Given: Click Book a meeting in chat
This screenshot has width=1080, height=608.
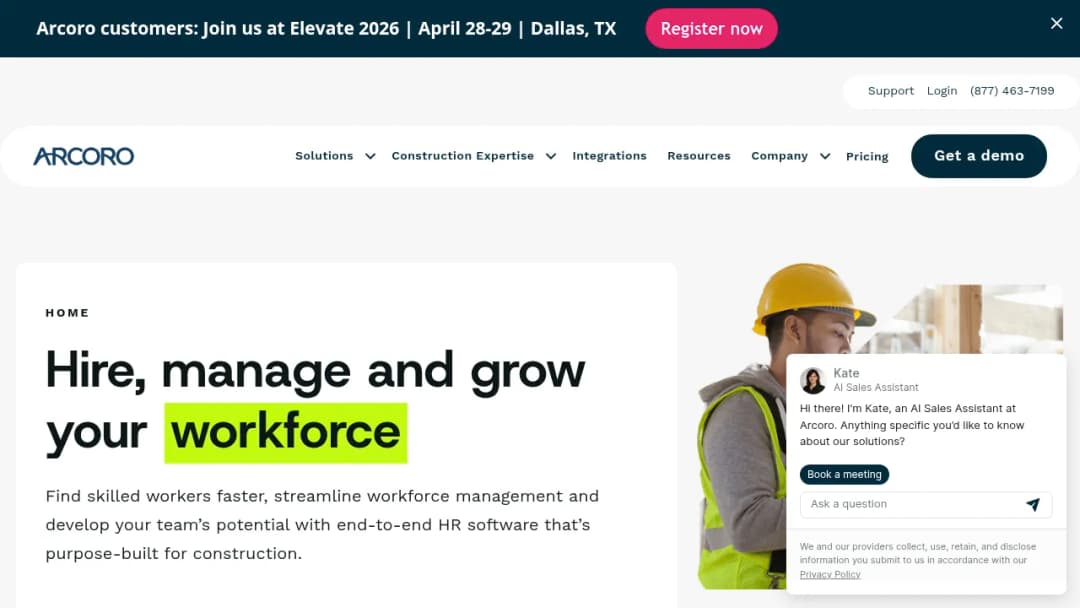Looking at the screenshot, I should pos(844,474).
